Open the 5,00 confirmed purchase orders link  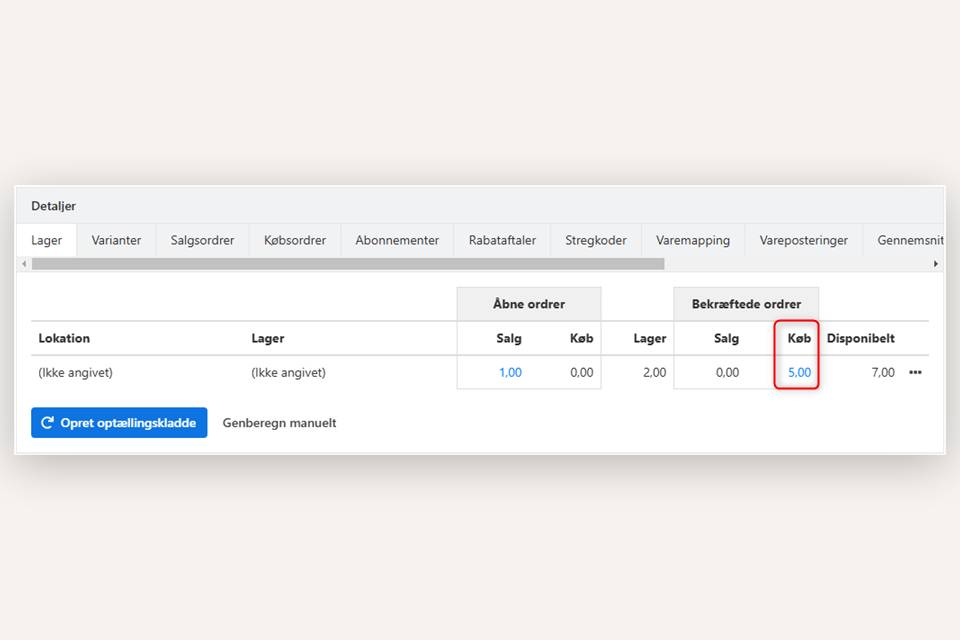tap(799, 373)
